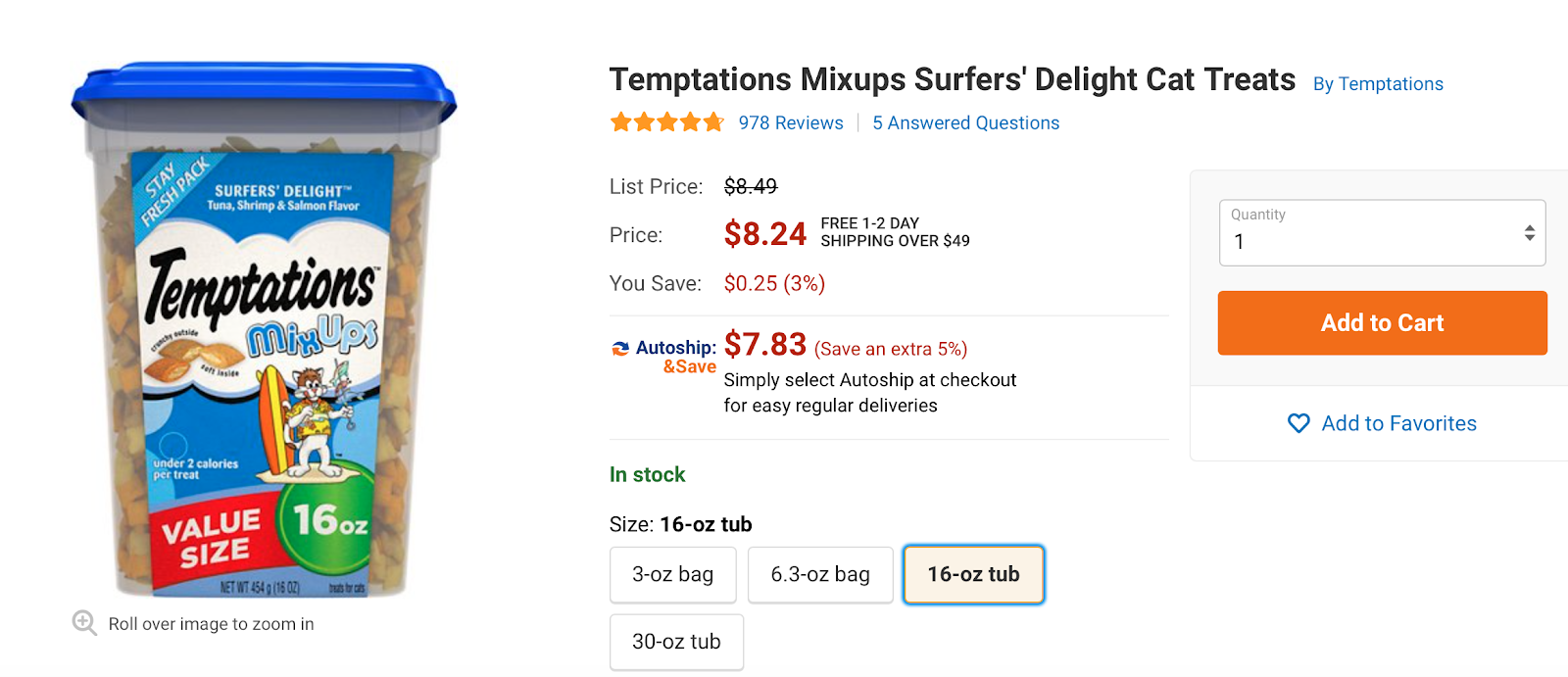Click the Autoship refresh arrows icon
Screen dimensions: 1568x677
(620, 349)
